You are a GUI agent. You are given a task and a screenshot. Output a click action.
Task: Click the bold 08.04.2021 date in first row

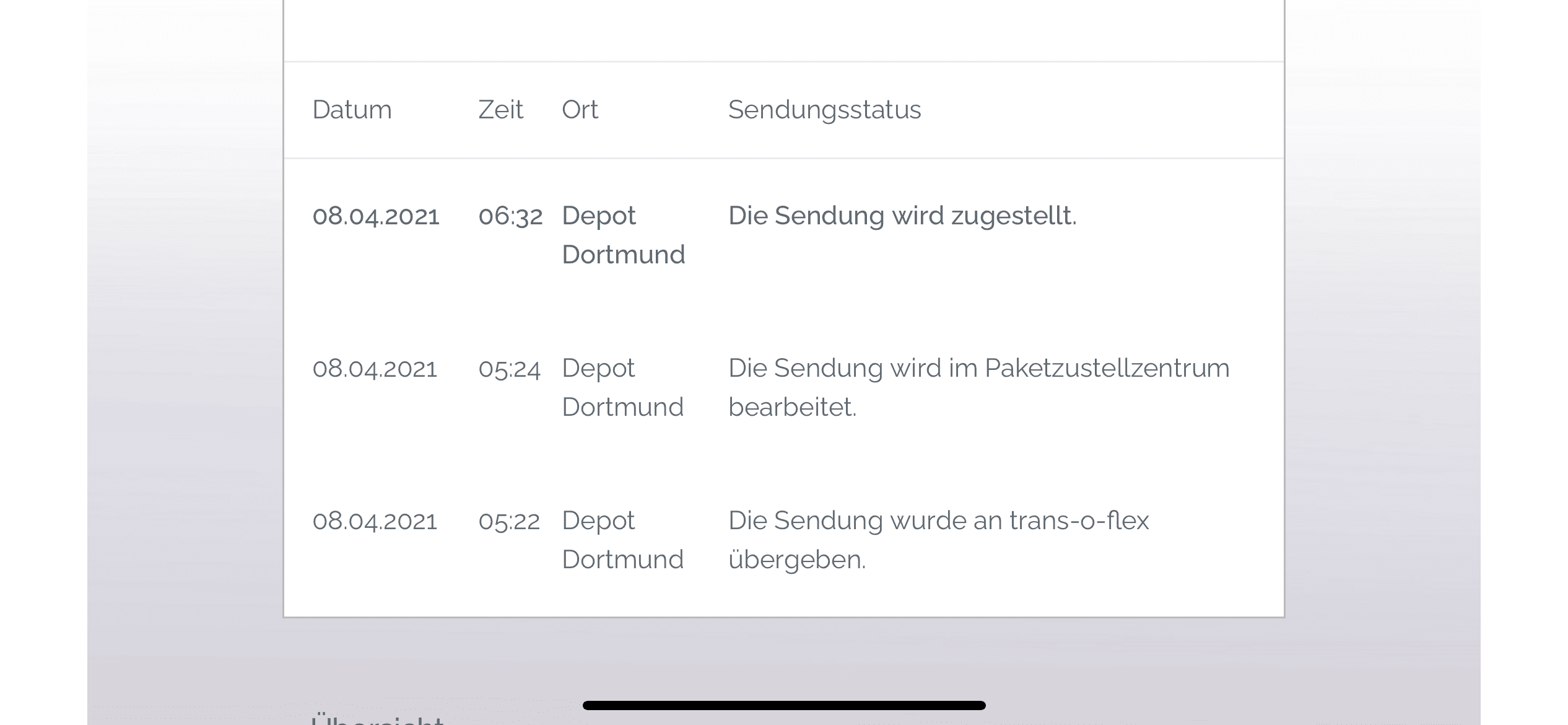[376, 216]
